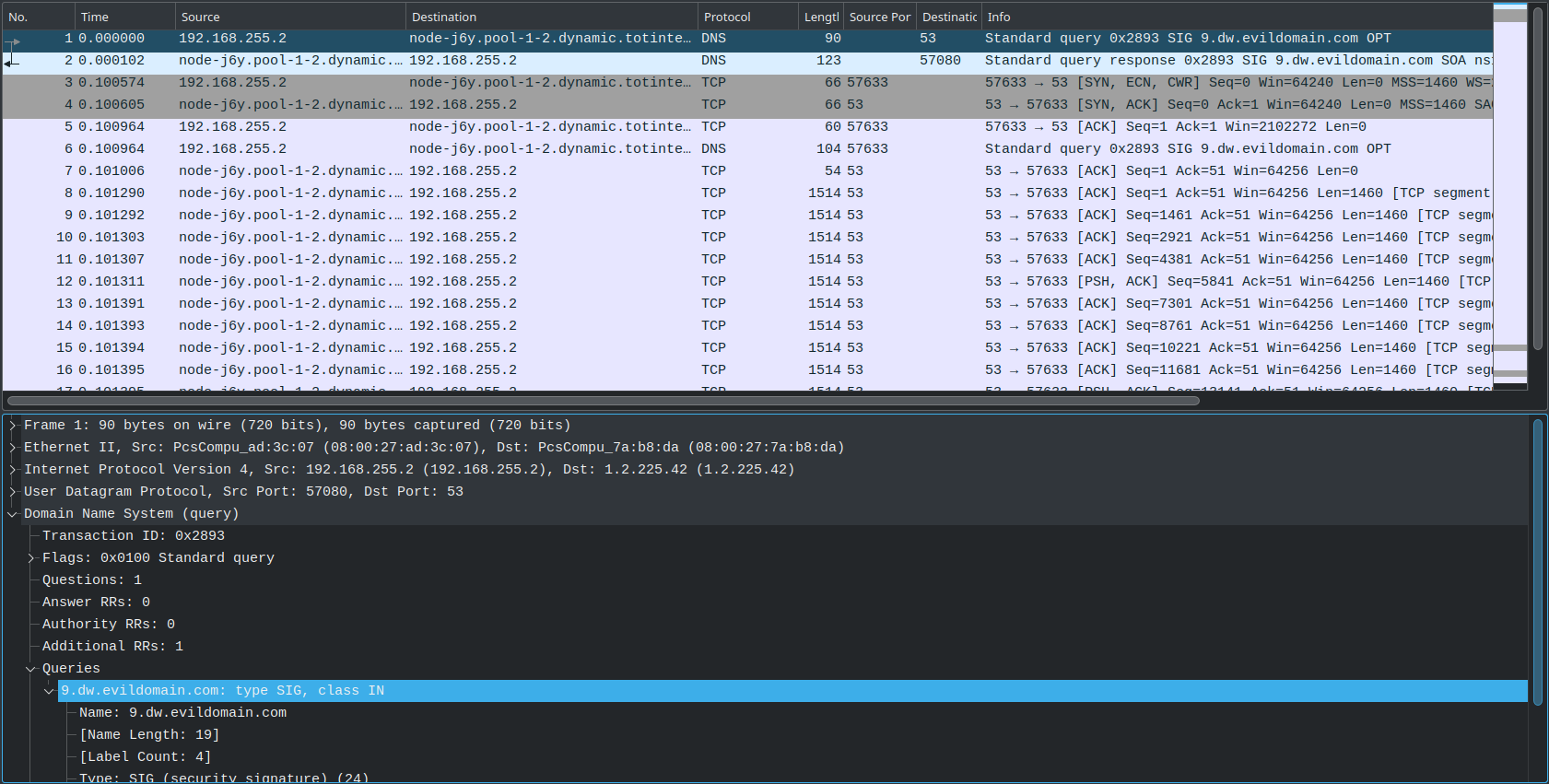Select packet 12 PSH, ACK Seq=5841
The image size is (1549, 784).
(747, 282)
